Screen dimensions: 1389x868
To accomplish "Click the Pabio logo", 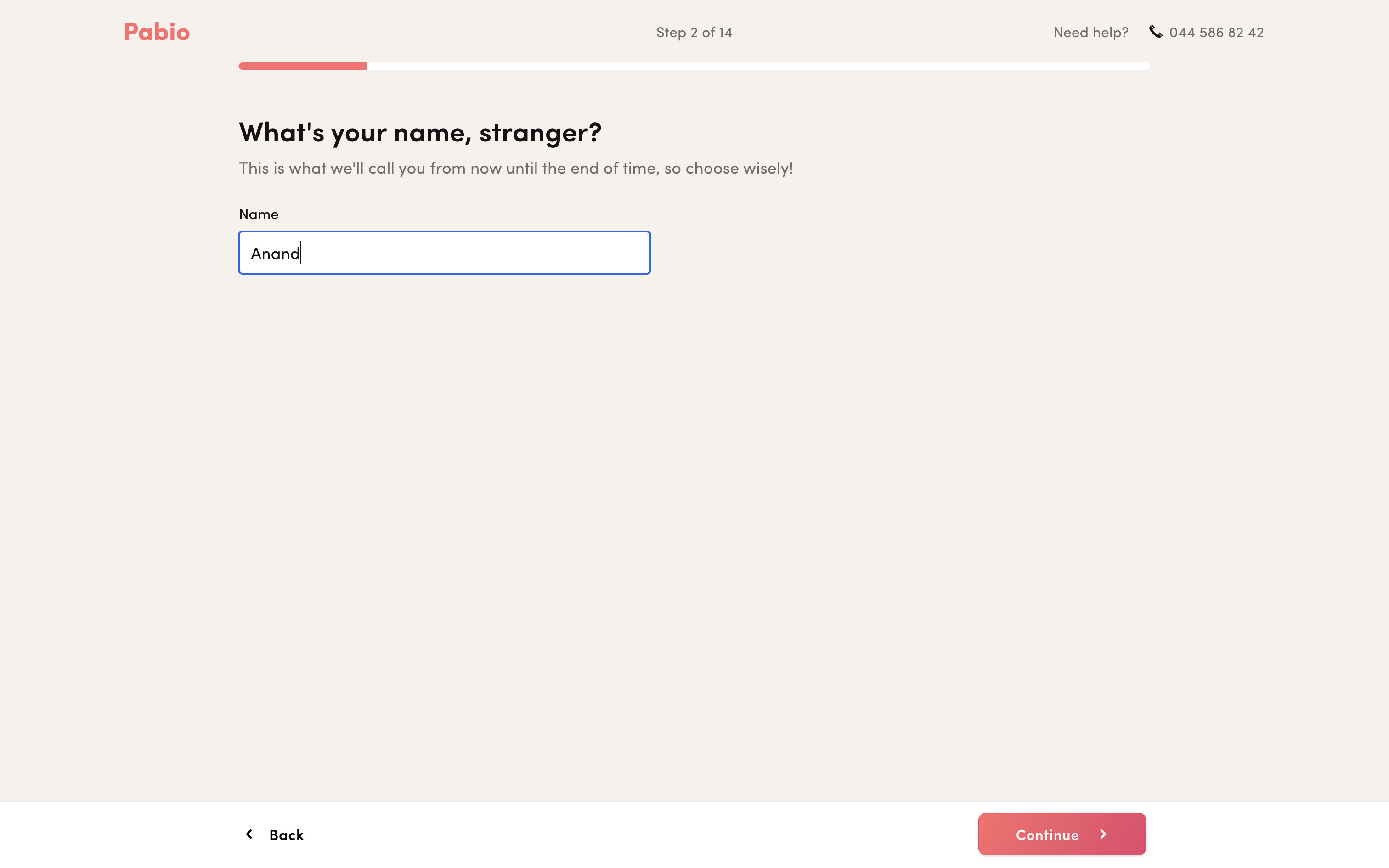I will tap(156, 32).
